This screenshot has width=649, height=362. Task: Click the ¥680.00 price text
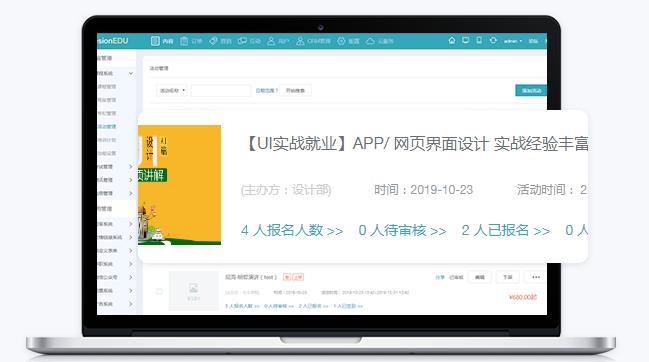(x=522, y=297)
